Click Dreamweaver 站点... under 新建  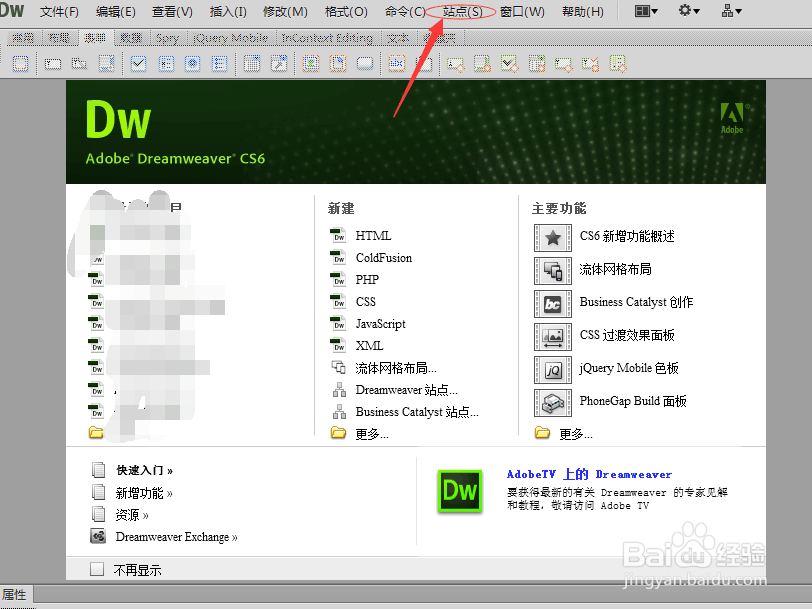[x=407, y=390]
